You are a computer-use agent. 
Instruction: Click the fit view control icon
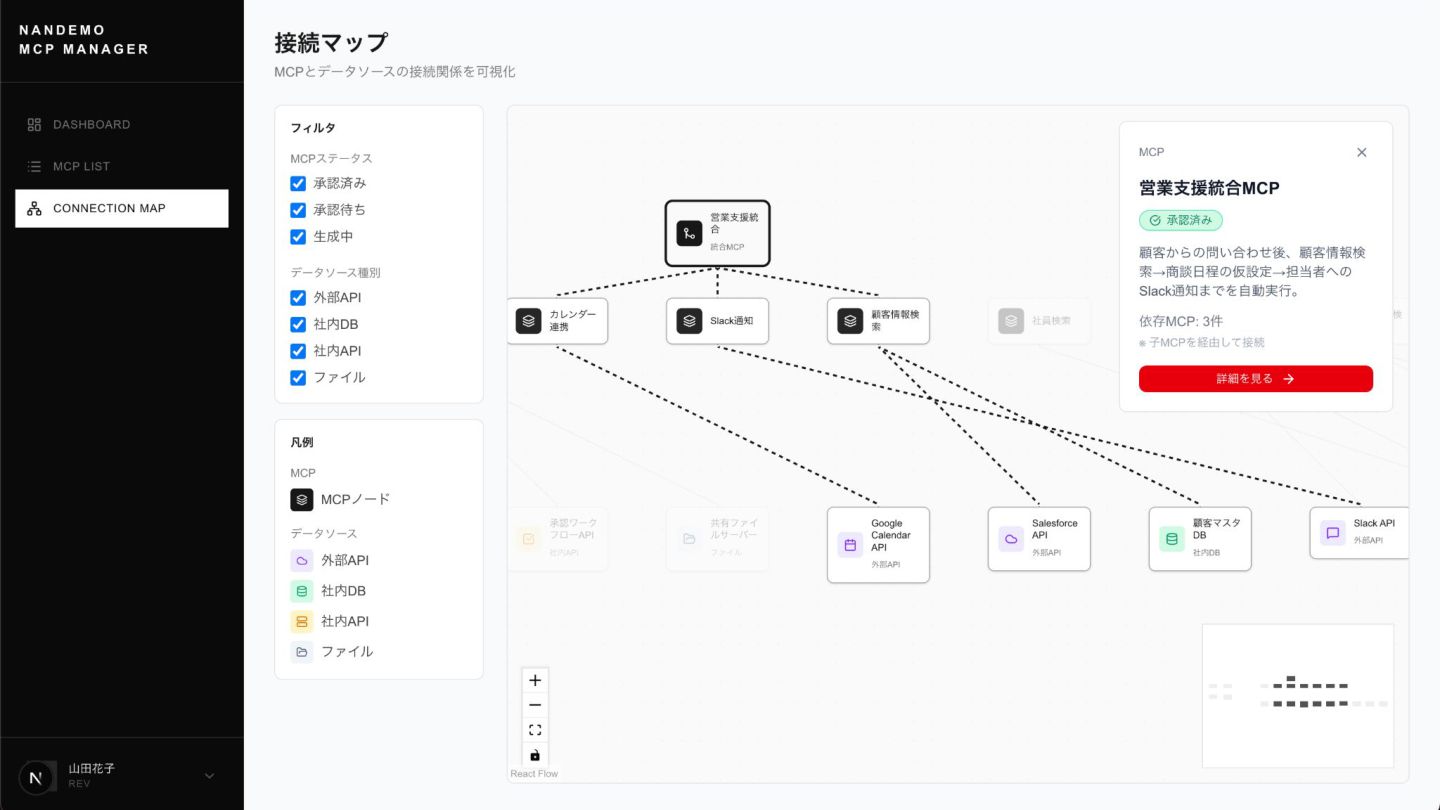535,730
